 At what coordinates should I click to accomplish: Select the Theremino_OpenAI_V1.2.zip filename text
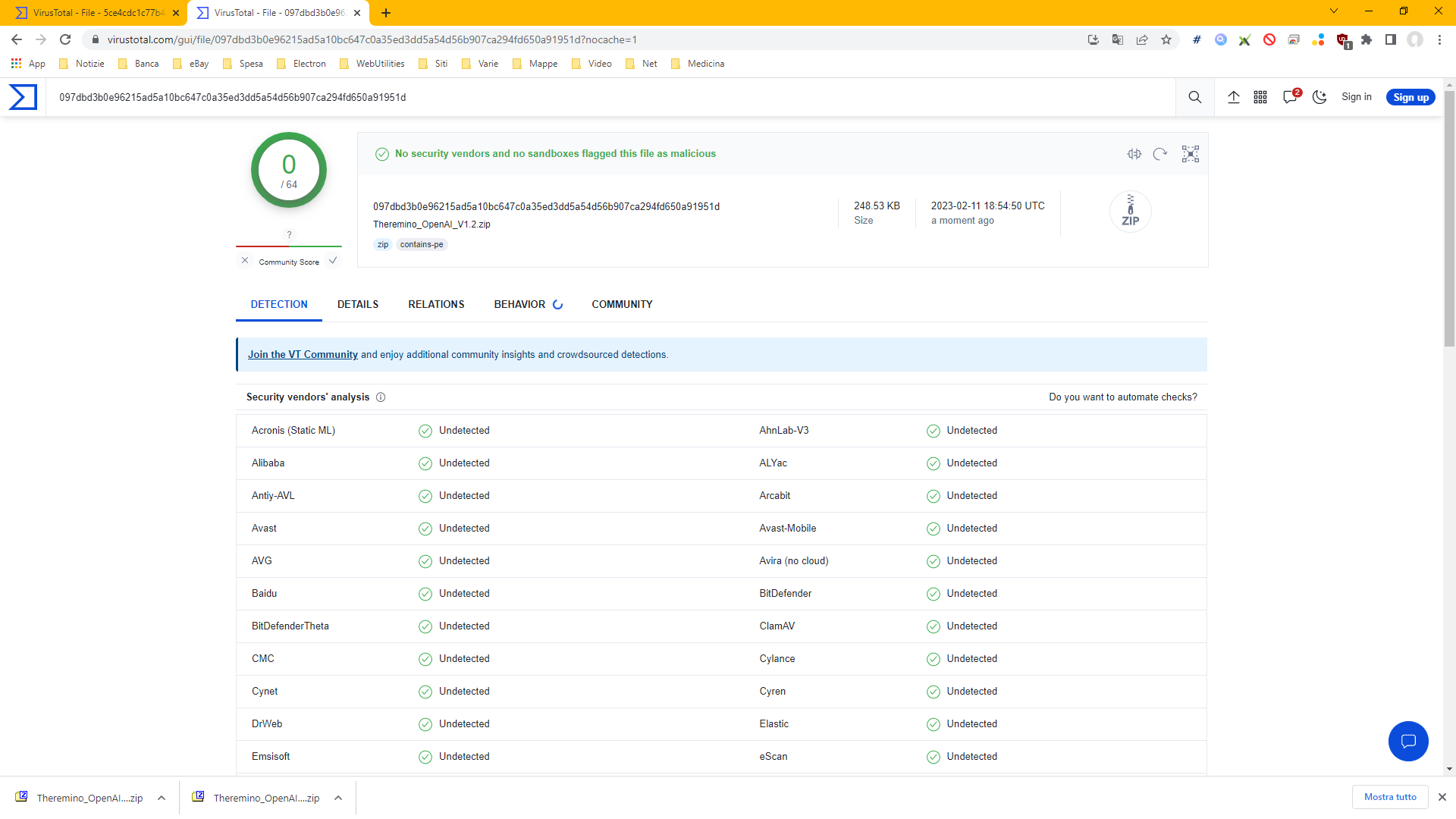pyautogui.click(x=431, y=224)
